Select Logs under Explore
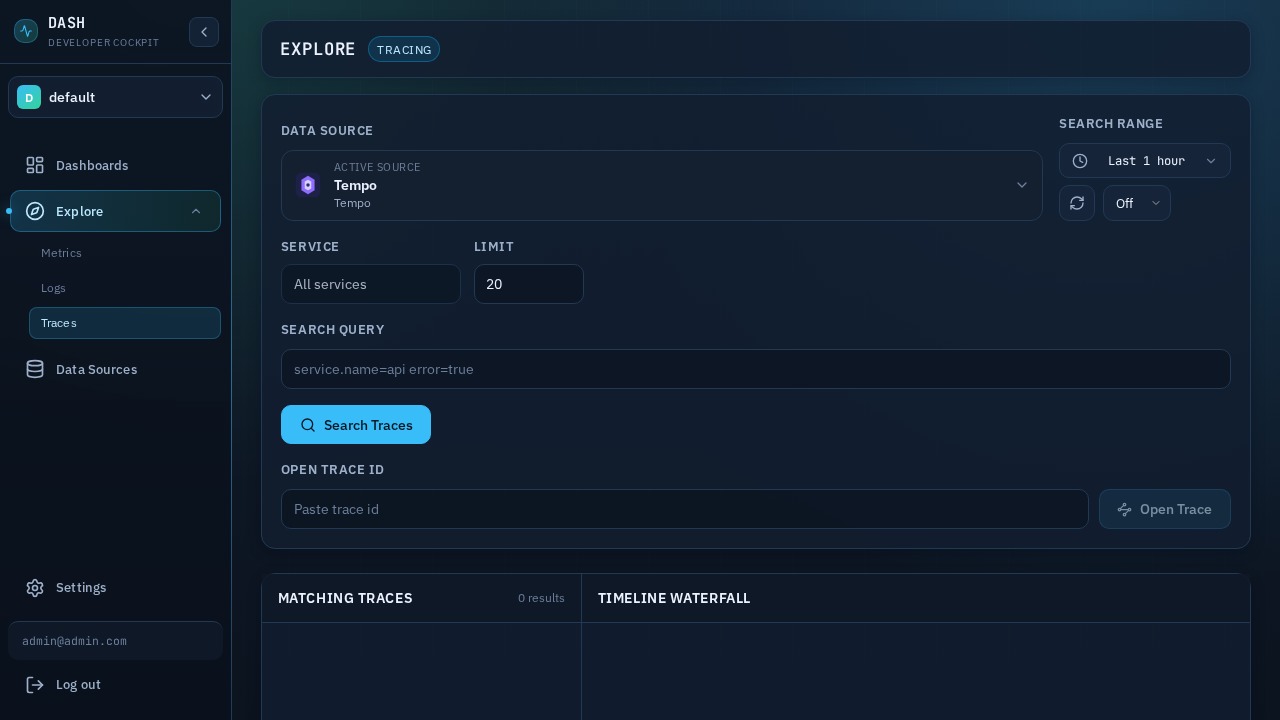The height and width of the screenshot is (720, 1280). pyautogui.click(x=53, y=288)
